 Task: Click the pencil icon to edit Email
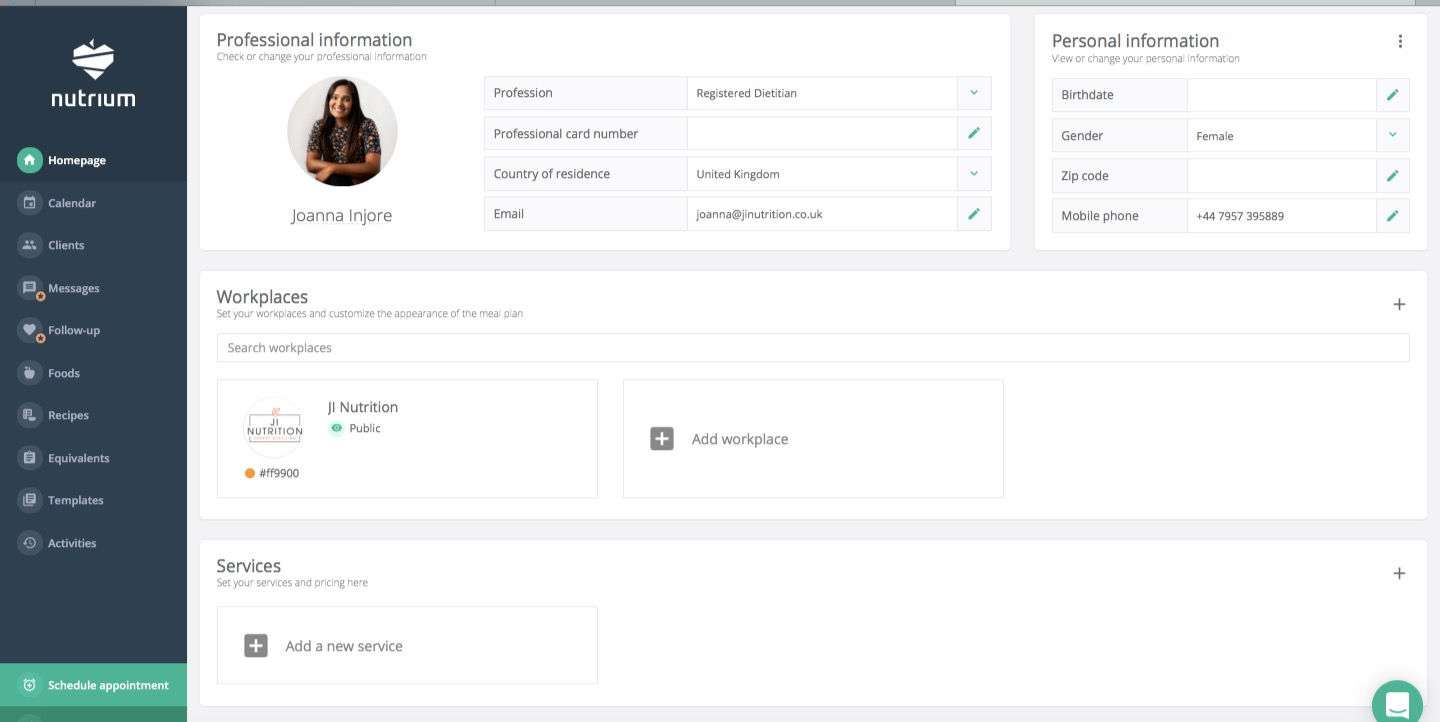tap(974, 214)
